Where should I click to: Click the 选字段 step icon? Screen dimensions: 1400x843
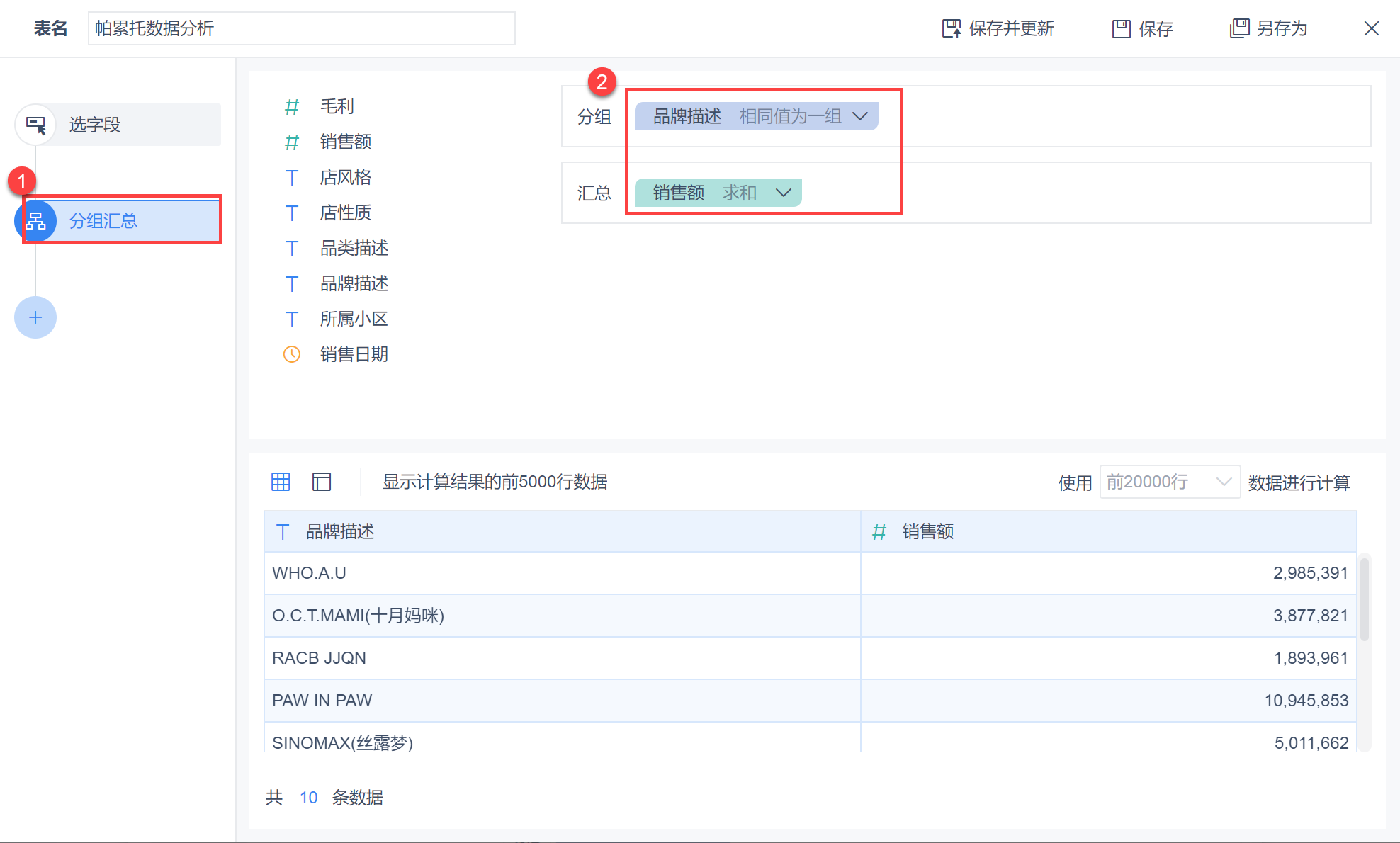(x=35, y=125)
